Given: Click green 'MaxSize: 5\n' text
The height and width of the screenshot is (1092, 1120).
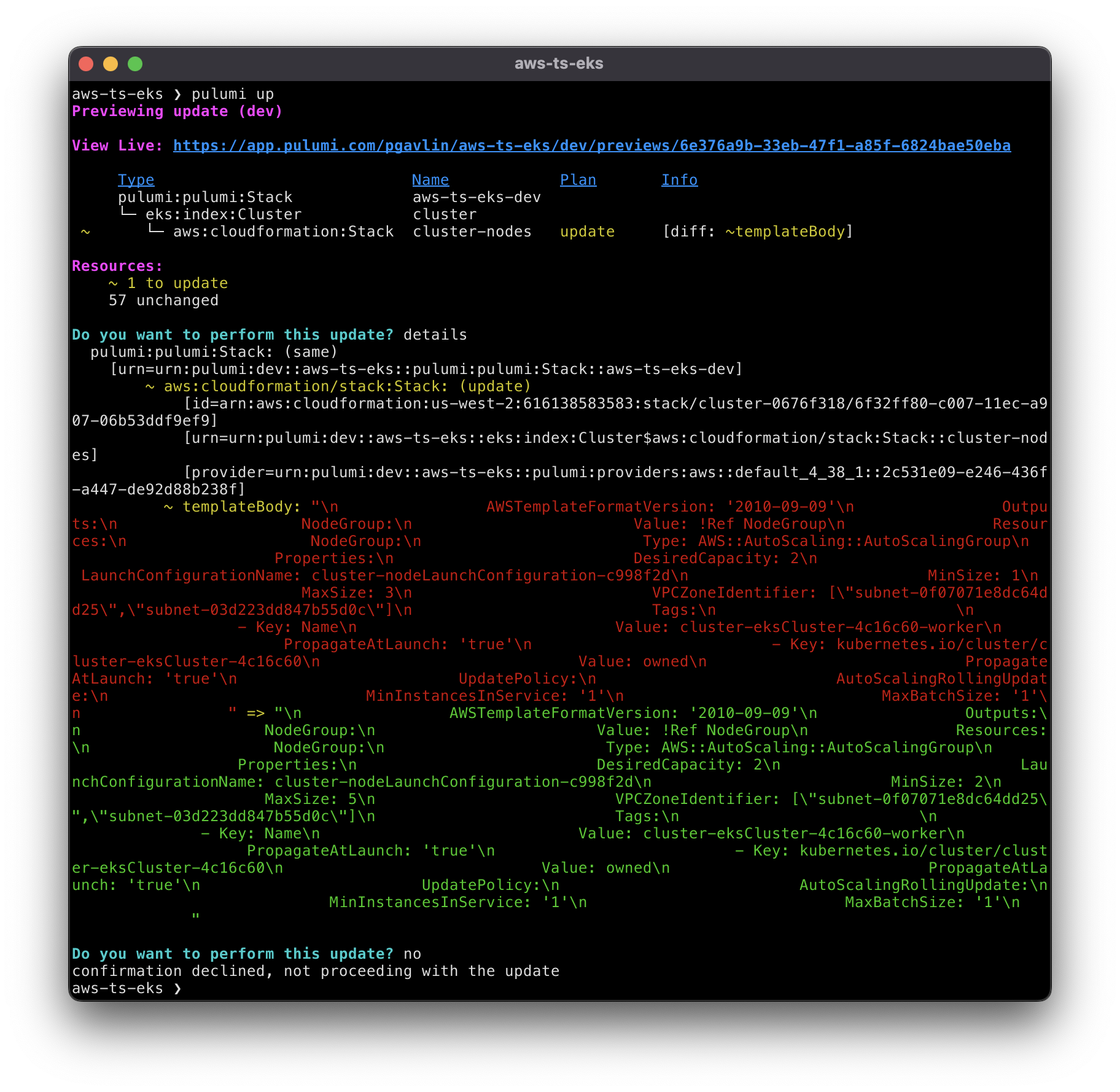Looking at the screenshot, I should [x=320, y=799].
